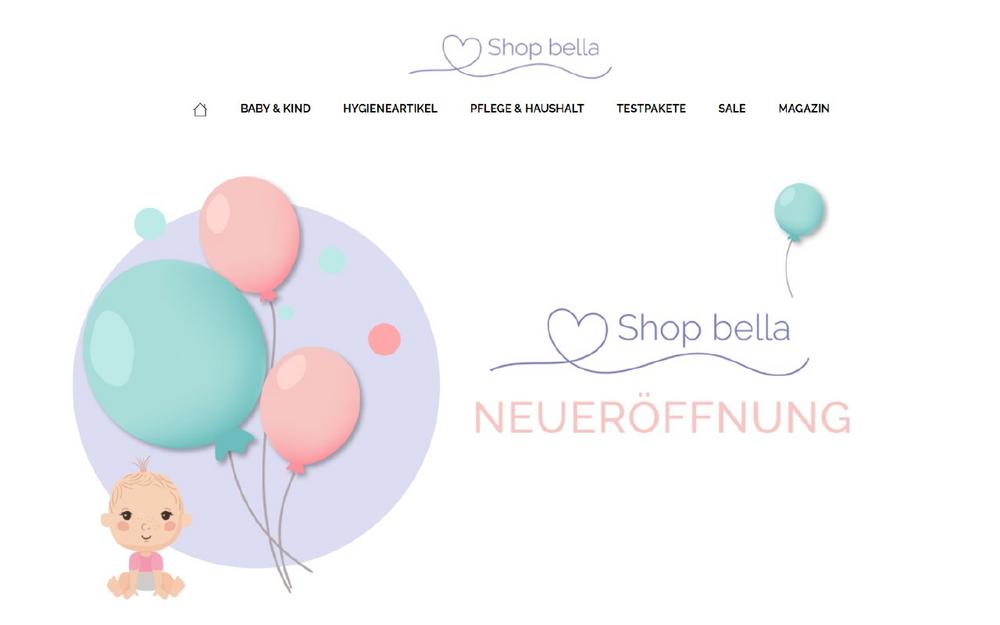Screen dimensions: 1000x625
Task: Click the large Shop bella banner logo
Action: point(649,342)
